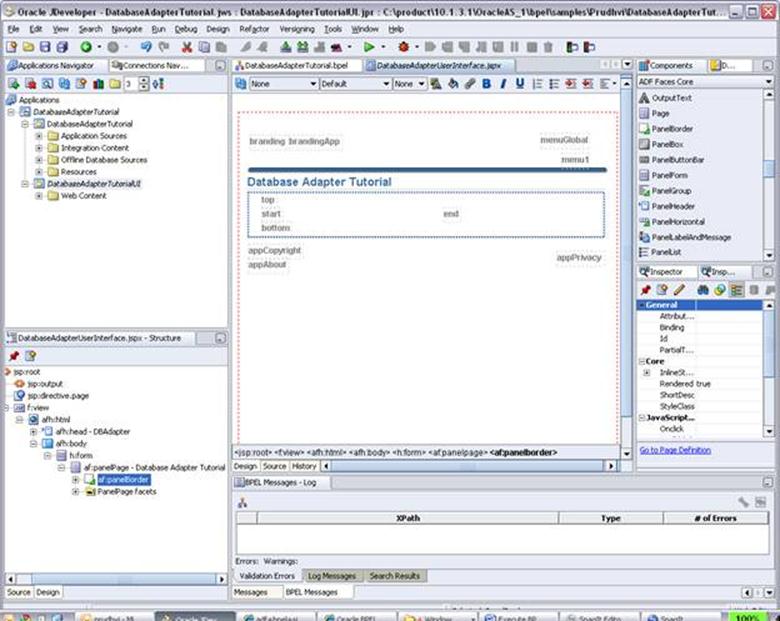This screenshot has width=780, height=621.
Task: Click the Structure panel horizontal scrollbar
Action: pyautogui.click(x=116, y=579)
